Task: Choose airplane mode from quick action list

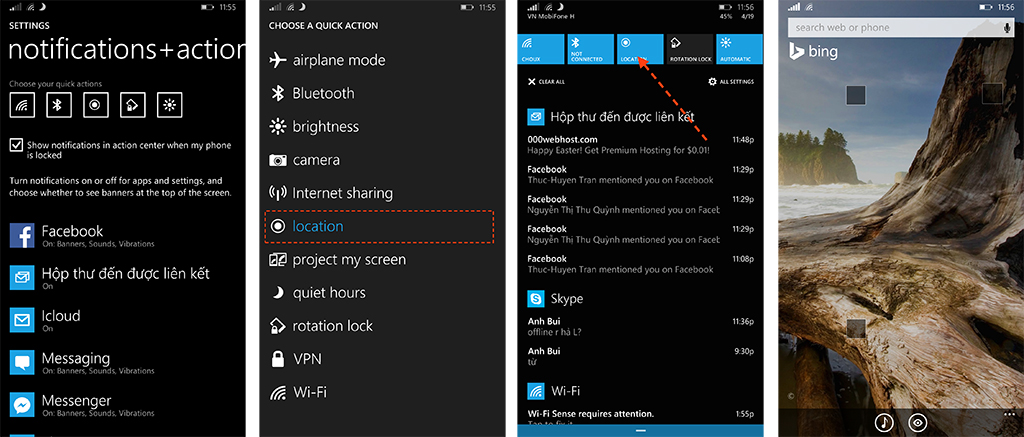Action: pyautogui.click(x=338, y=60)
